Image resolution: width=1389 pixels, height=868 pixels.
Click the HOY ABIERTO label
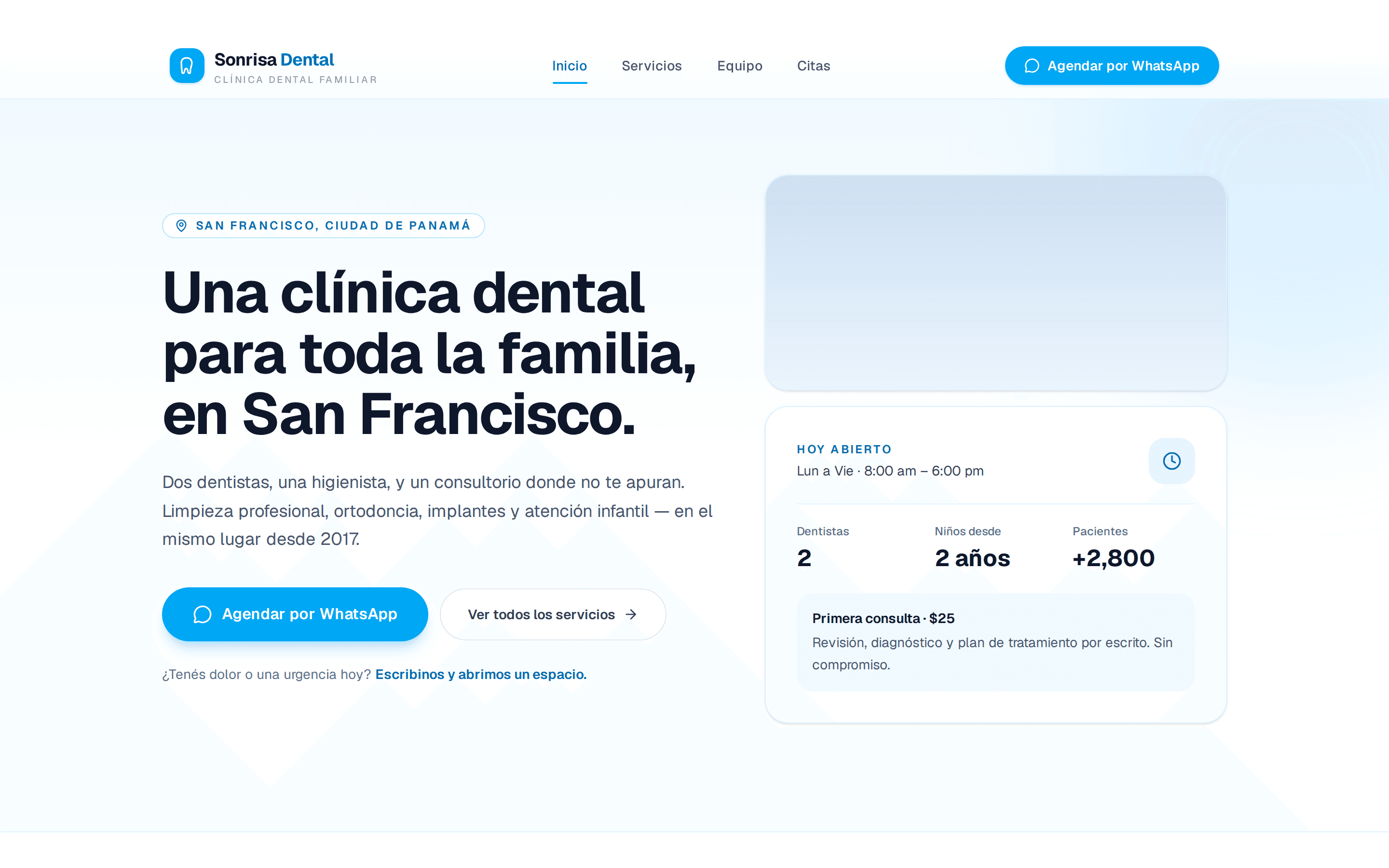coord(844,449)
